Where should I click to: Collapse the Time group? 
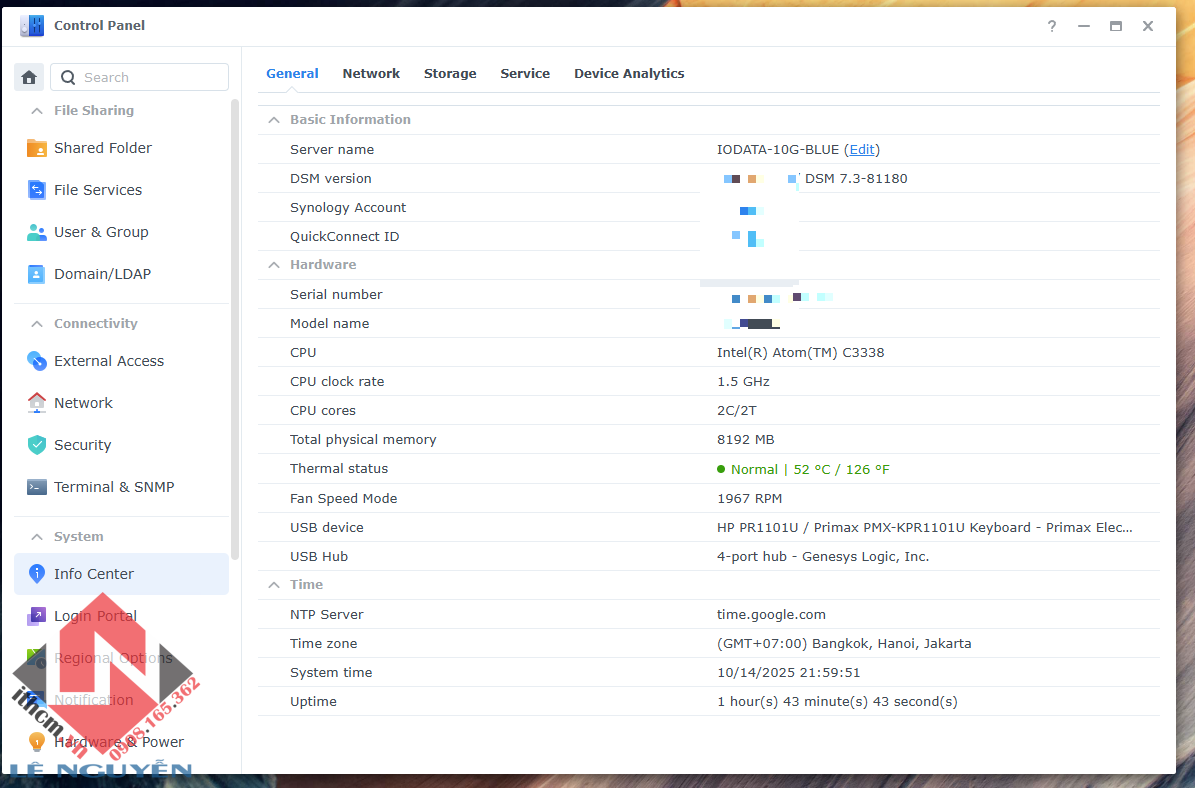tap(273, 585)
